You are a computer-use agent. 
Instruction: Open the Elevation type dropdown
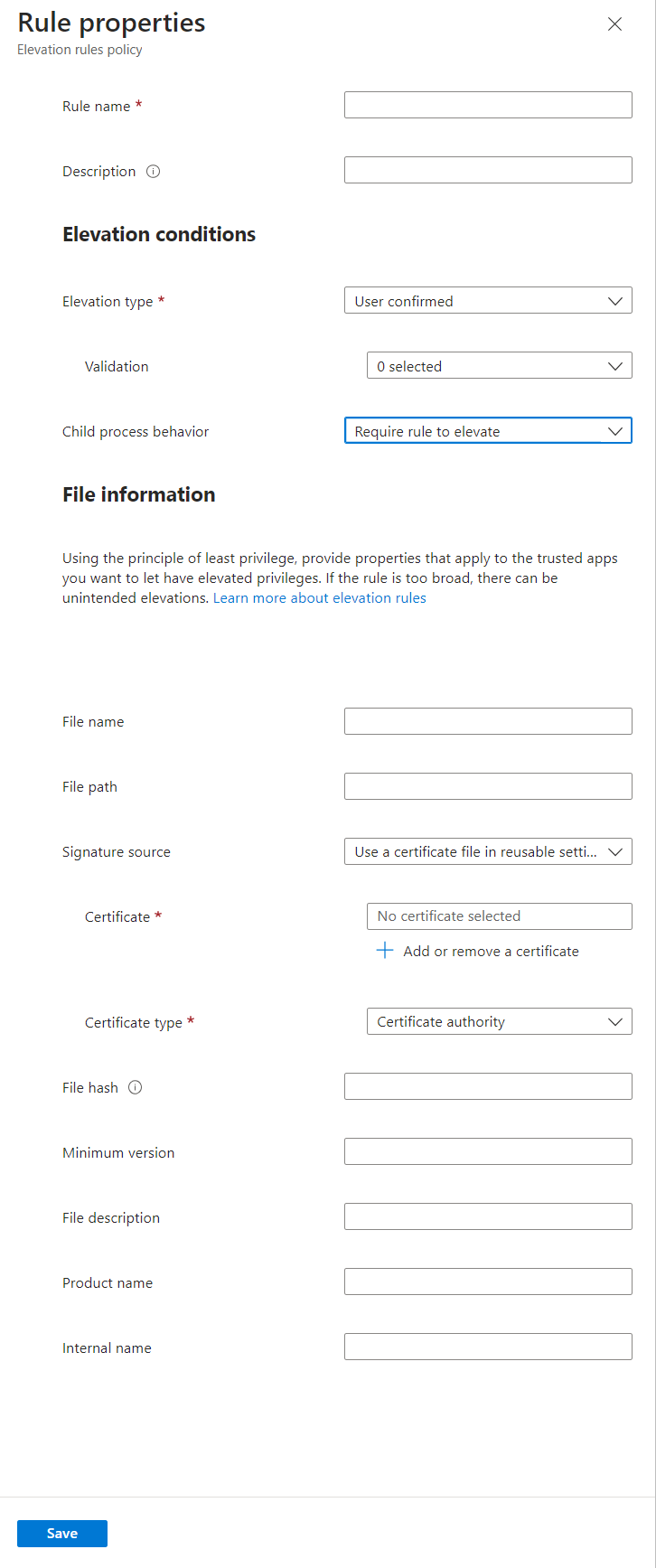pyautogui.click(x=488, y=301)
